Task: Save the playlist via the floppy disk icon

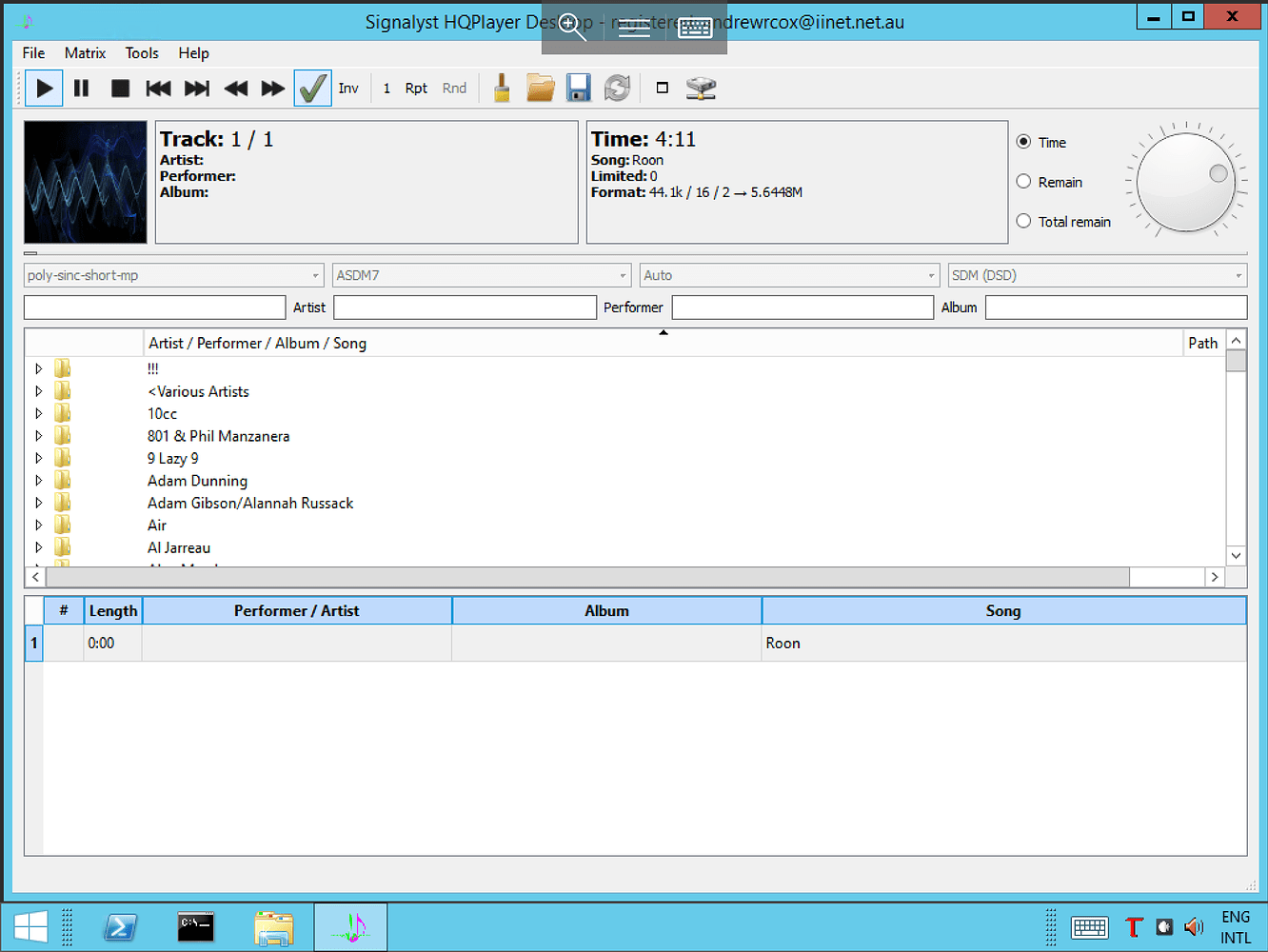Action: [x=579, y=88]
